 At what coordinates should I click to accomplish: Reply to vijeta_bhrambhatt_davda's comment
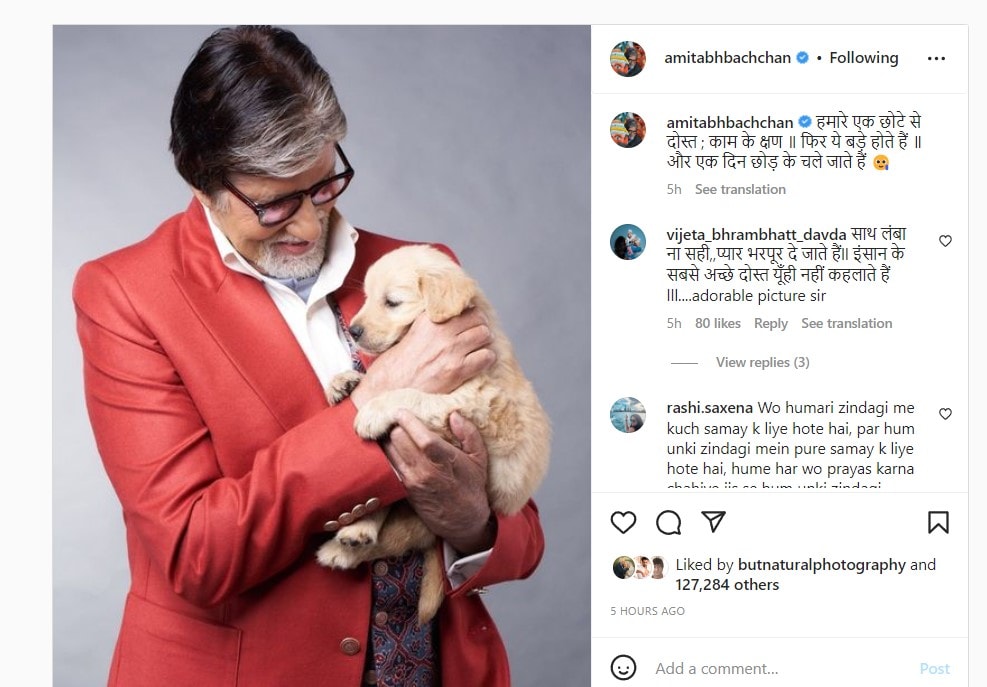(x=771, y=323)
